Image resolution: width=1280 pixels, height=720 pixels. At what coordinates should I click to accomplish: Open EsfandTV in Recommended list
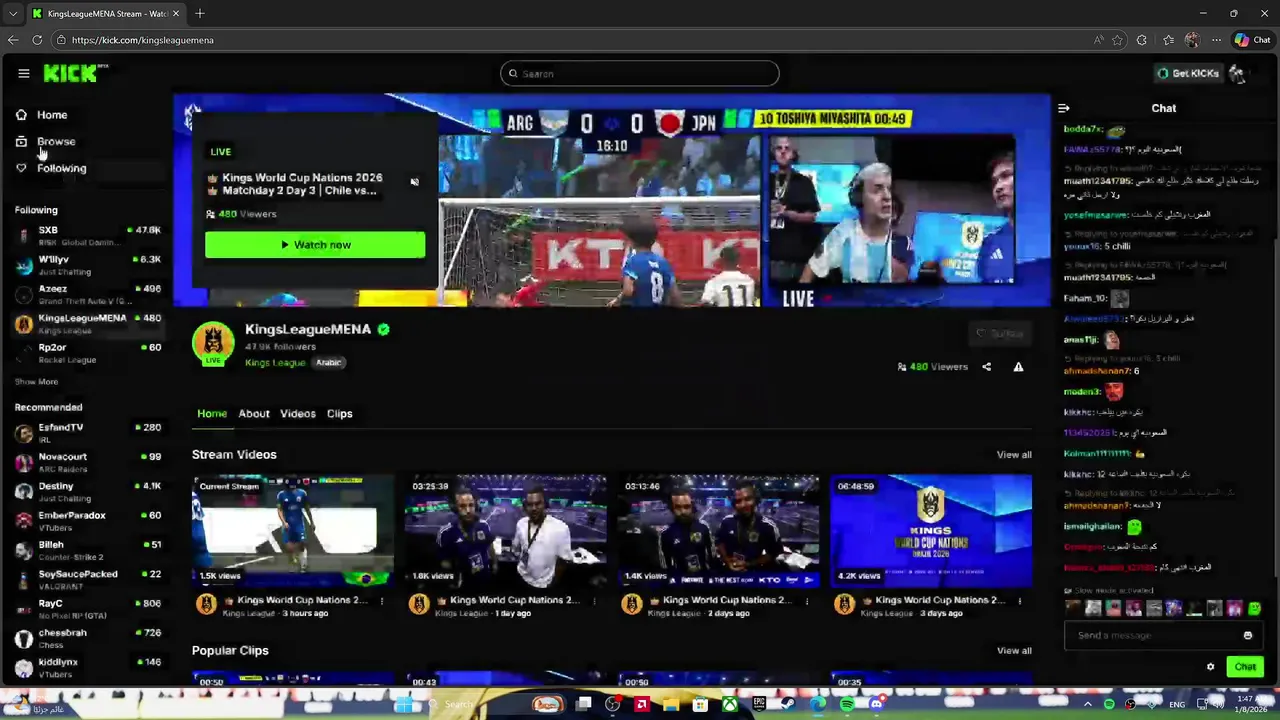click(x=88, y=433)
